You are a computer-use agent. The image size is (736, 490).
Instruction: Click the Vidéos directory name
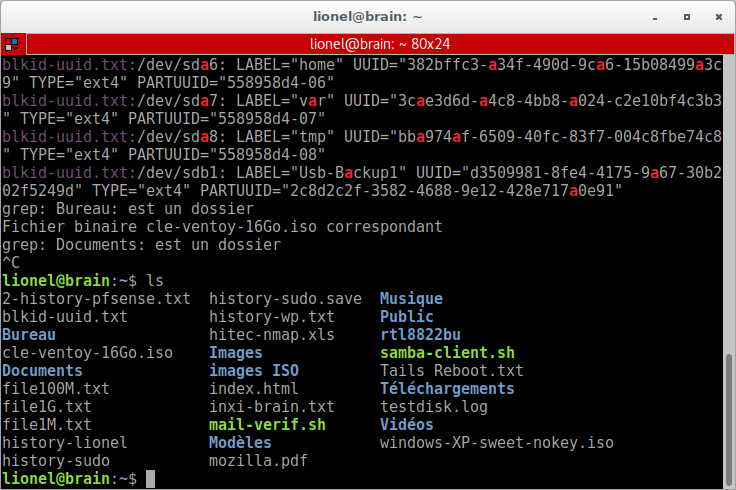[407, 425]
